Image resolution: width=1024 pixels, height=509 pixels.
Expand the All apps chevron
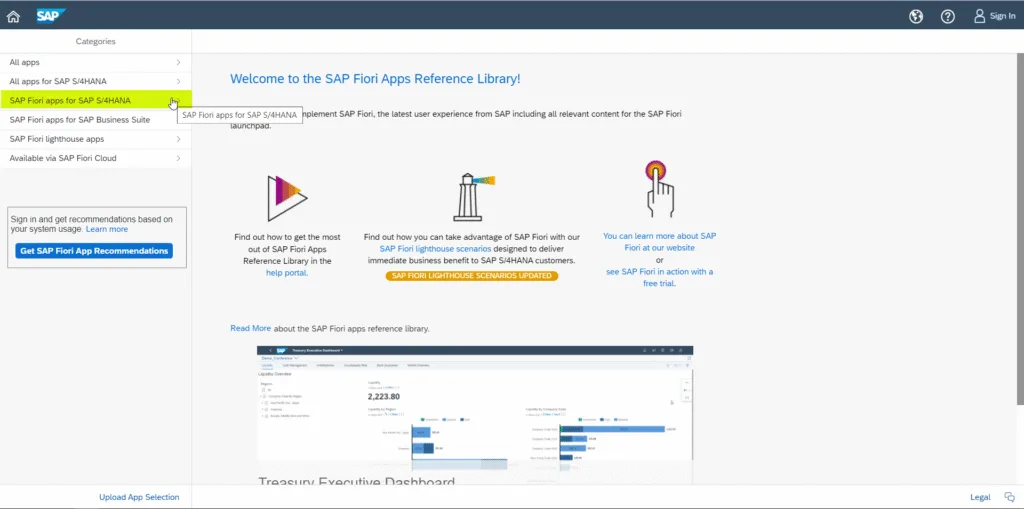[x=178, y=63]
